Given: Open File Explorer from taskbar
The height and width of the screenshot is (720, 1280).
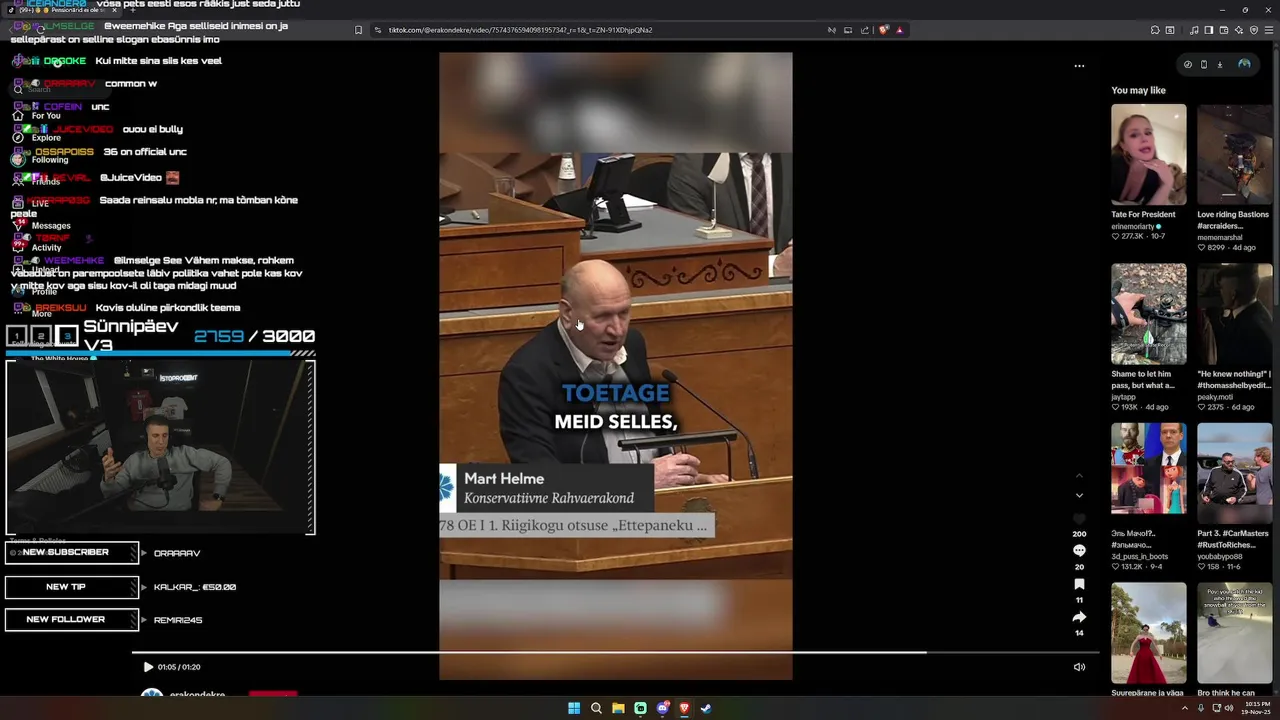Looking at the screenshot, I should 618,708.
